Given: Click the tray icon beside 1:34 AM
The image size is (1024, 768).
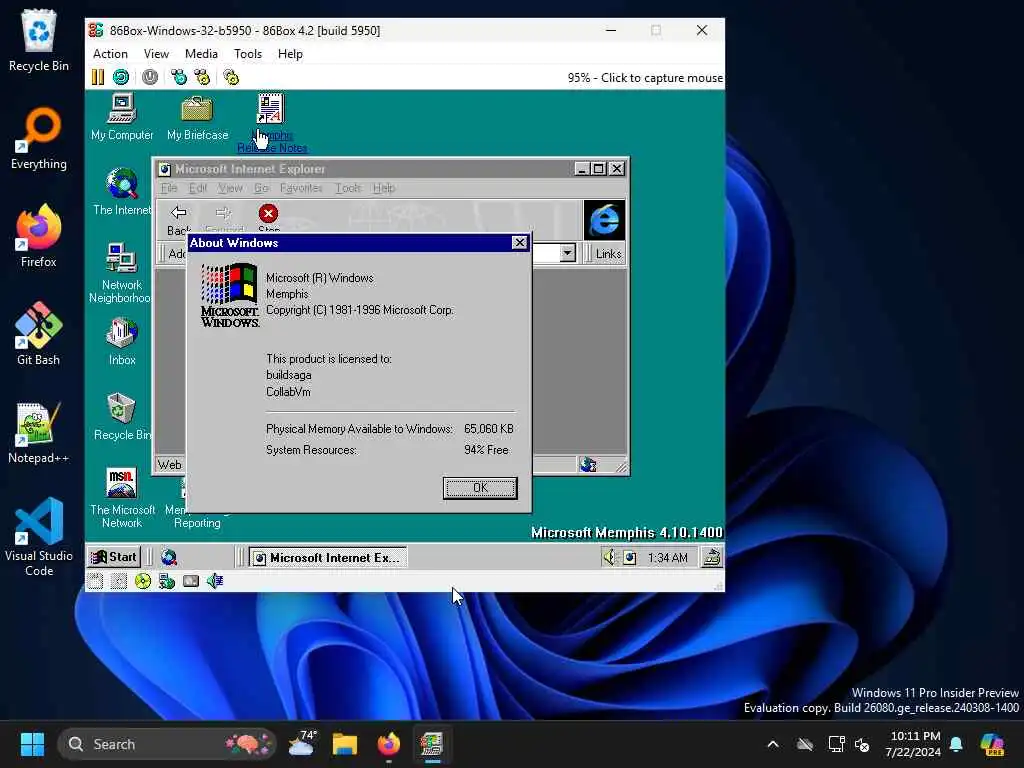Looking at the screenshot, I should coord(630,558).
